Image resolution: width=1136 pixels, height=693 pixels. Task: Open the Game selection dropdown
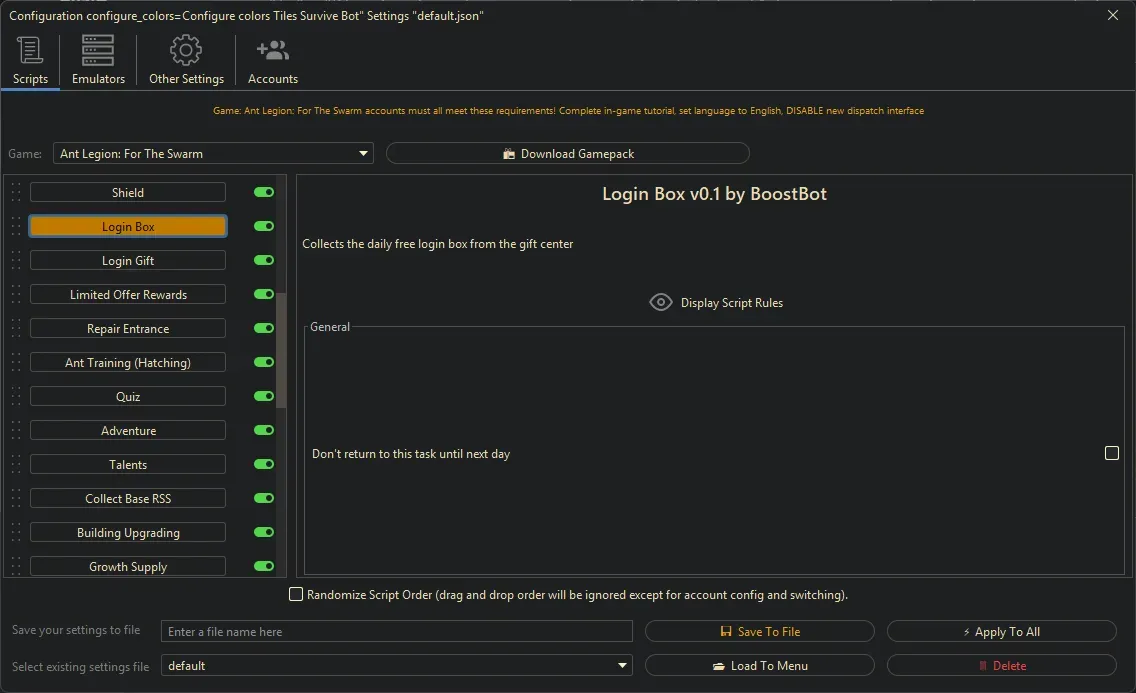click(x=213, y=154)
